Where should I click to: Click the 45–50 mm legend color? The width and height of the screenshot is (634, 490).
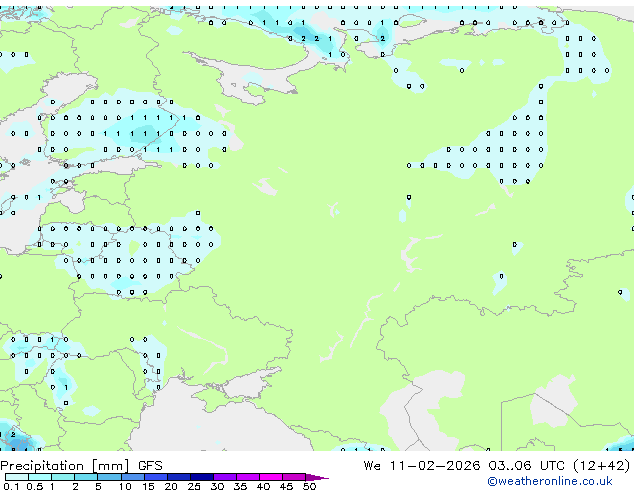[294, 477]
